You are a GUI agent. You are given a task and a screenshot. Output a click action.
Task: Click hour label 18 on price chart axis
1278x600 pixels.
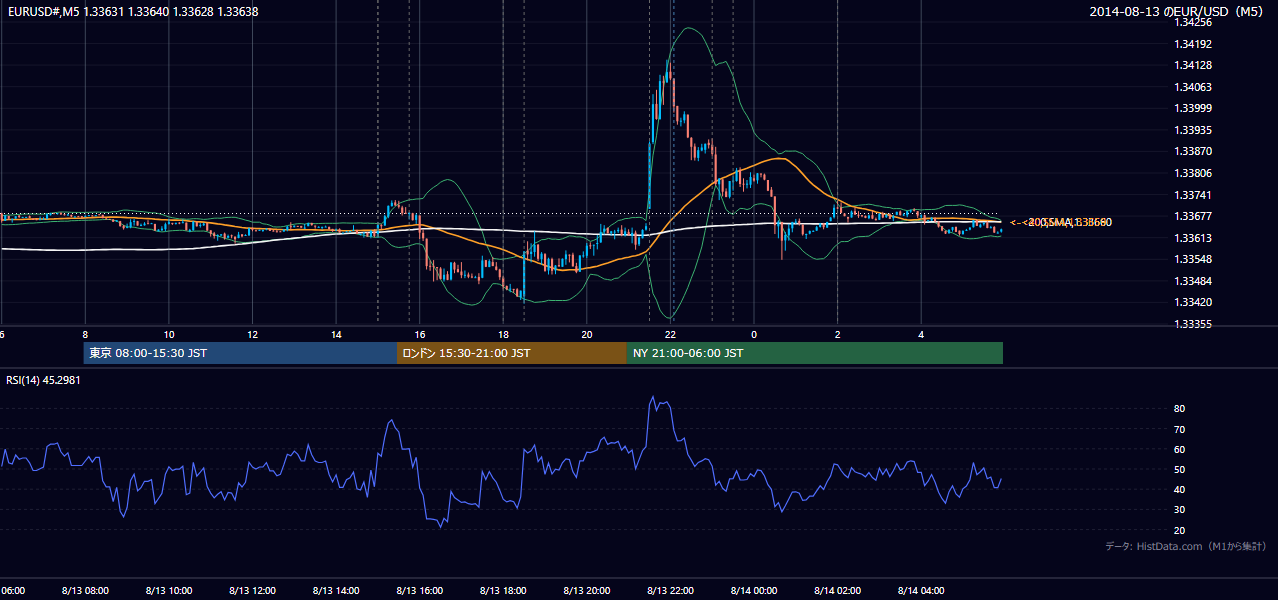pos(503,334)
